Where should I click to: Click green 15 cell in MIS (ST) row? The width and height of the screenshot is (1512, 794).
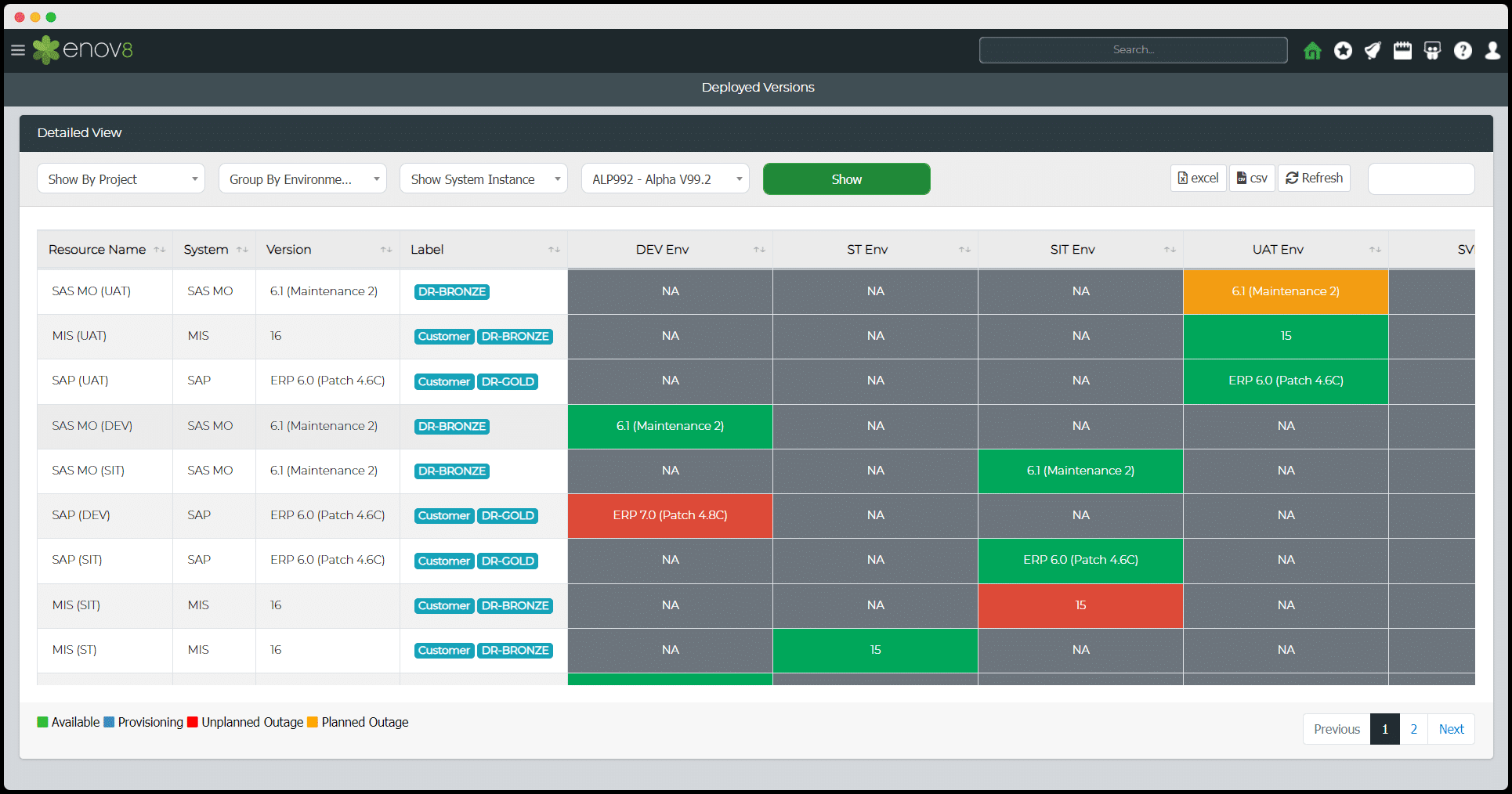(x=875, y=650)
